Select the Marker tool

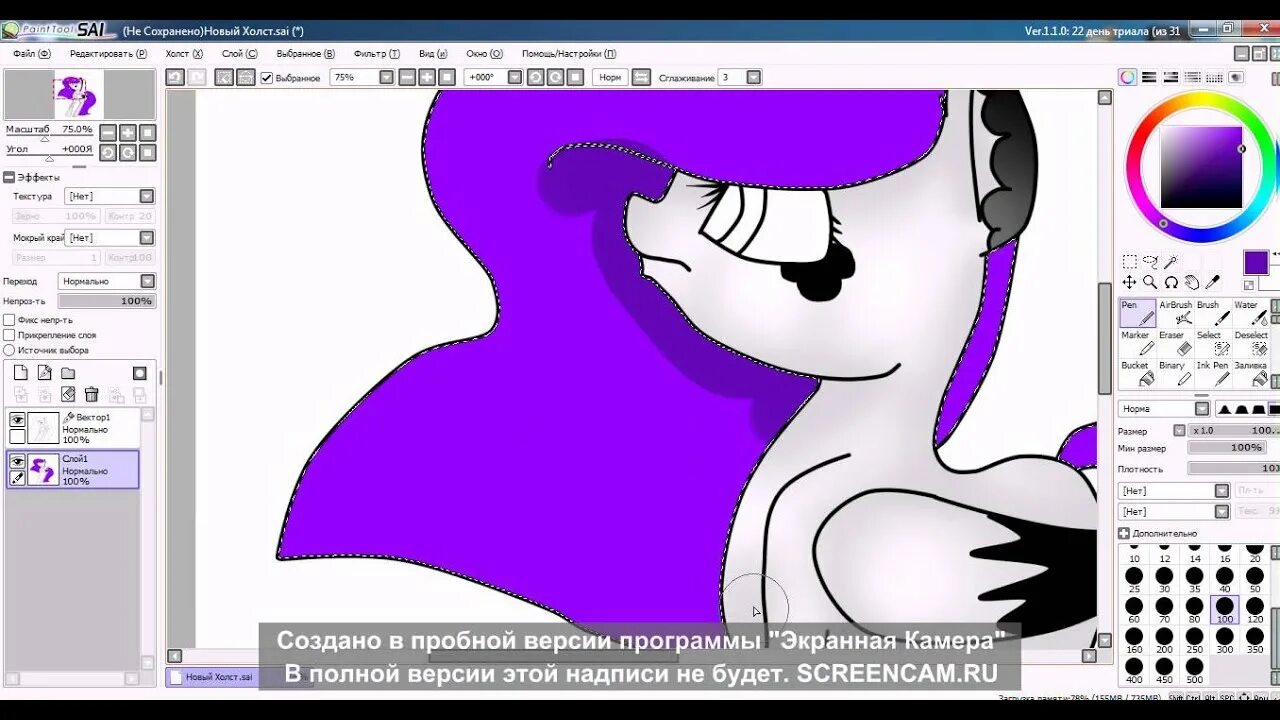click(x=1137, y=343)
